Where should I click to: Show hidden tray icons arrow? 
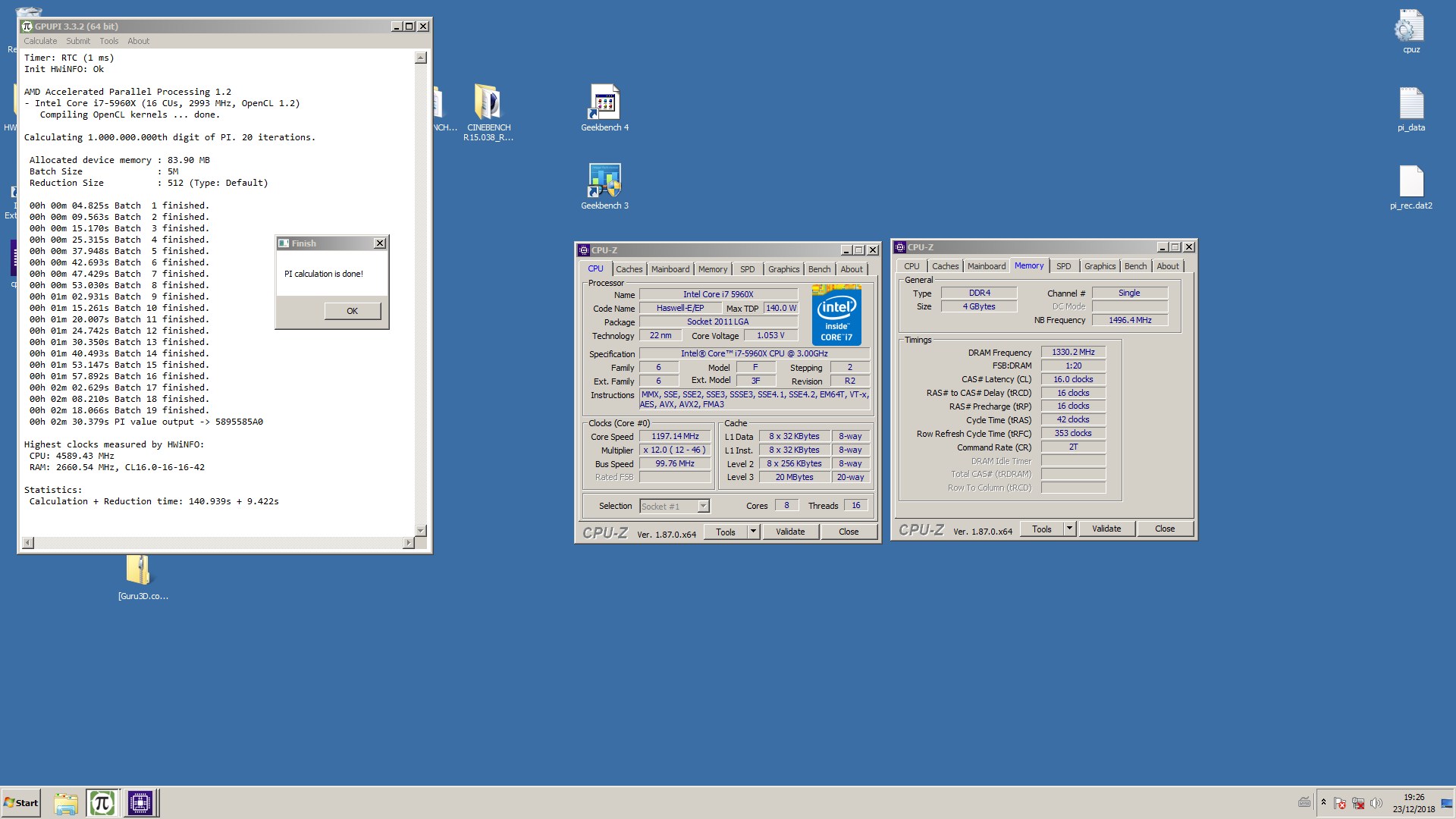(1323, 802)
